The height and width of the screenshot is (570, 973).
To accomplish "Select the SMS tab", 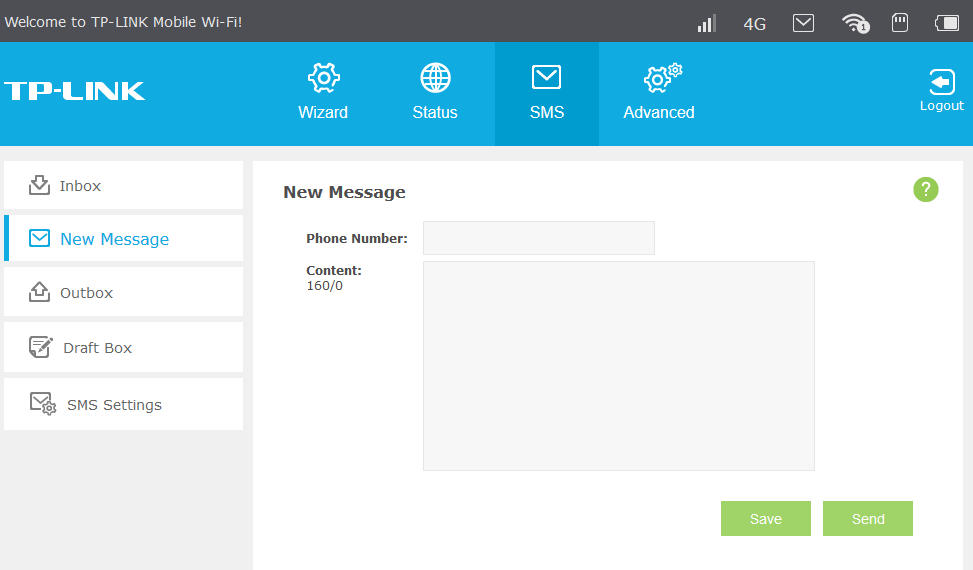I will 547,93.
